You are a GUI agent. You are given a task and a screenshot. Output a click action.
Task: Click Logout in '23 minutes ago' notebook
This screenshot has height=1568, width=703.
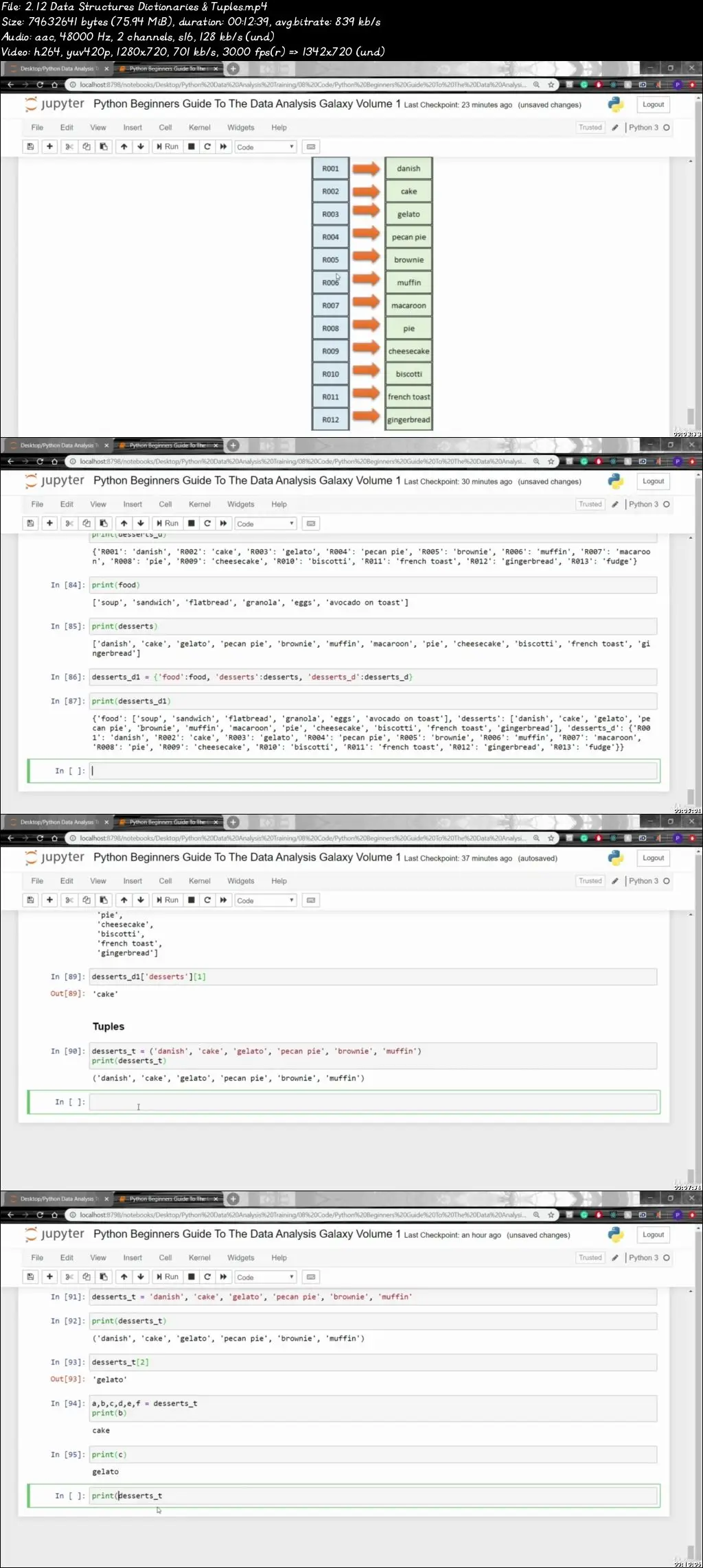pos(653,104)
